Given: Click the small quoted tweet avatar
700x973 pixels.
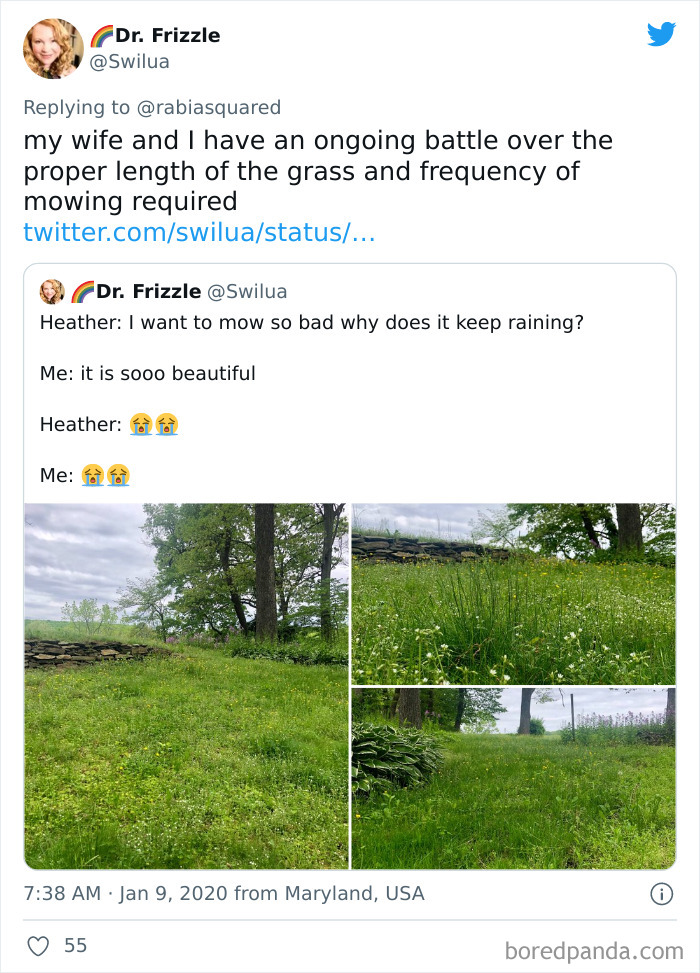Looking at the screenshot, I should pos(52,292).
